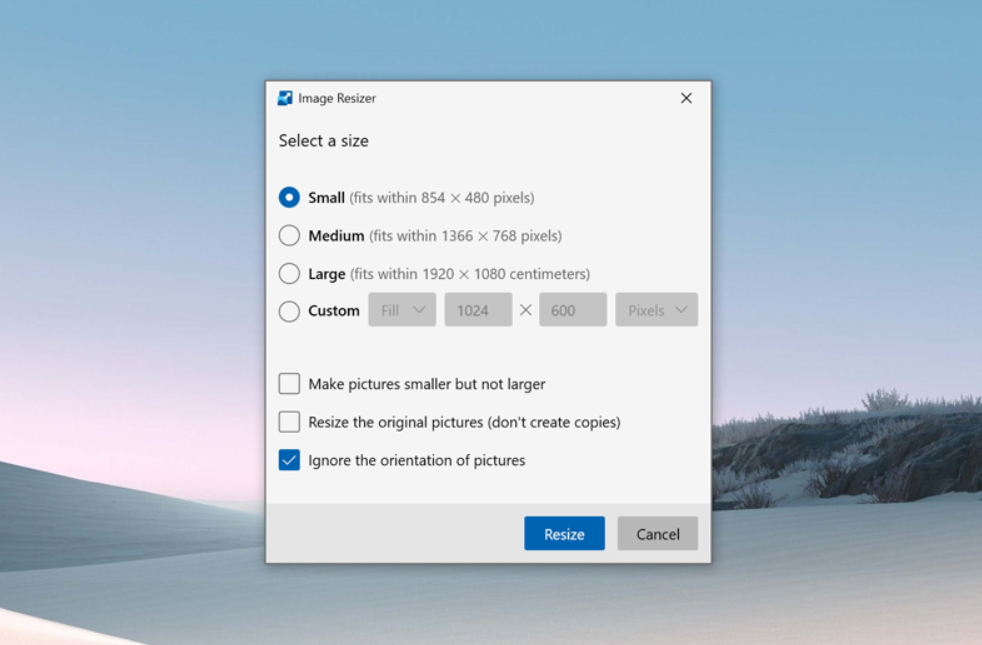Uncheck Ignore the orientation of pictures

289,460
